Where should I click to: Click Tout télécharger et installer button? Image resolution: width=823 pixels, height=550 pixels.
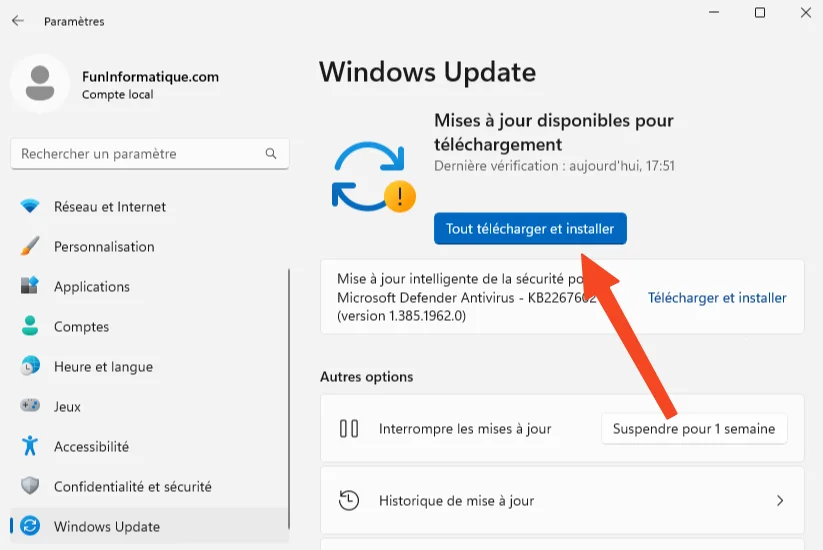(x=530, y=228)
